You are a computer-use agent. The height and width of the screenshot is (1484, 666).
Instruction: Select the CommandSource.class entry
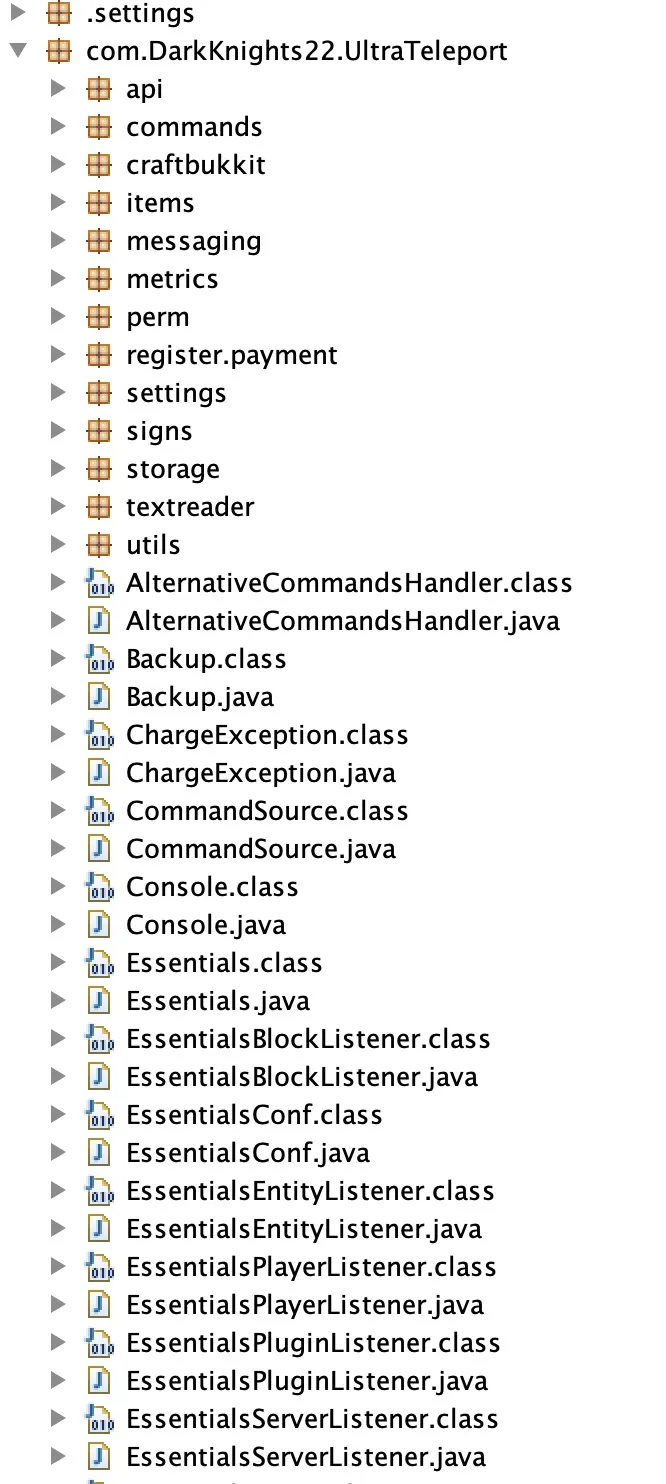[x=267, y=811]
